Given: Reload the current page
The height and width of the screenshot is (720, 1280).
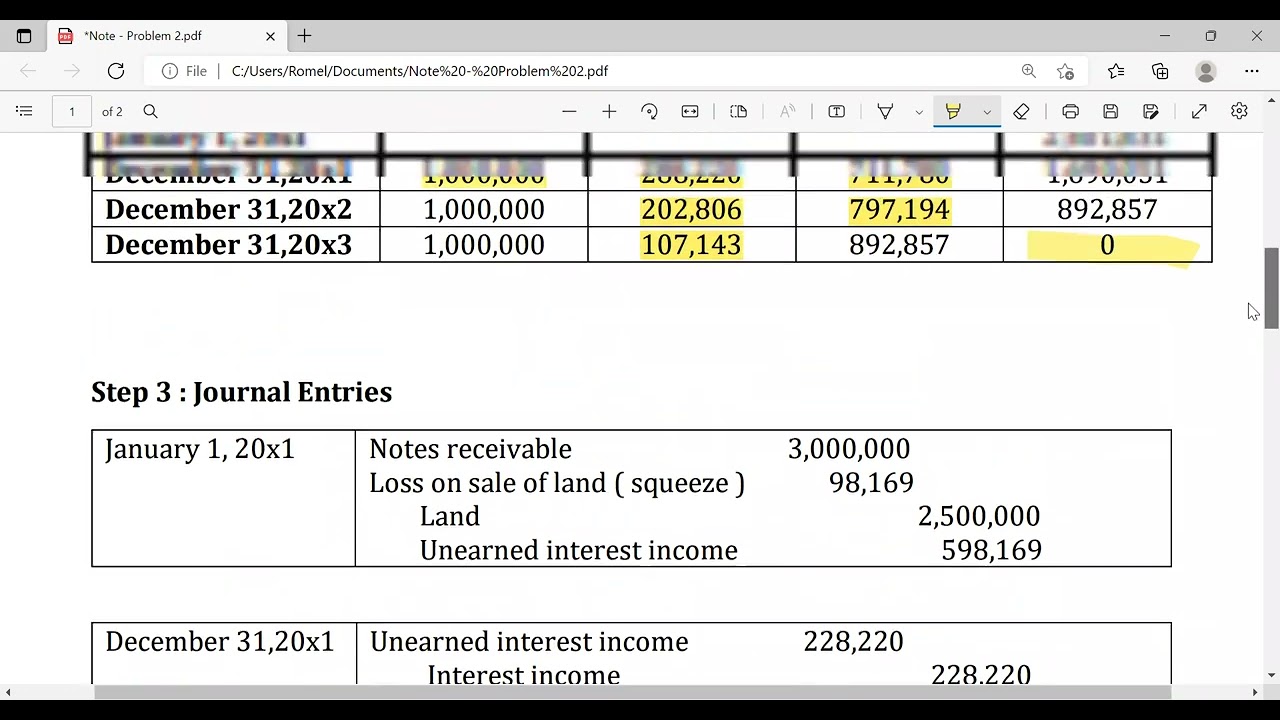Looking at the screenshot, I should (116, 71).
